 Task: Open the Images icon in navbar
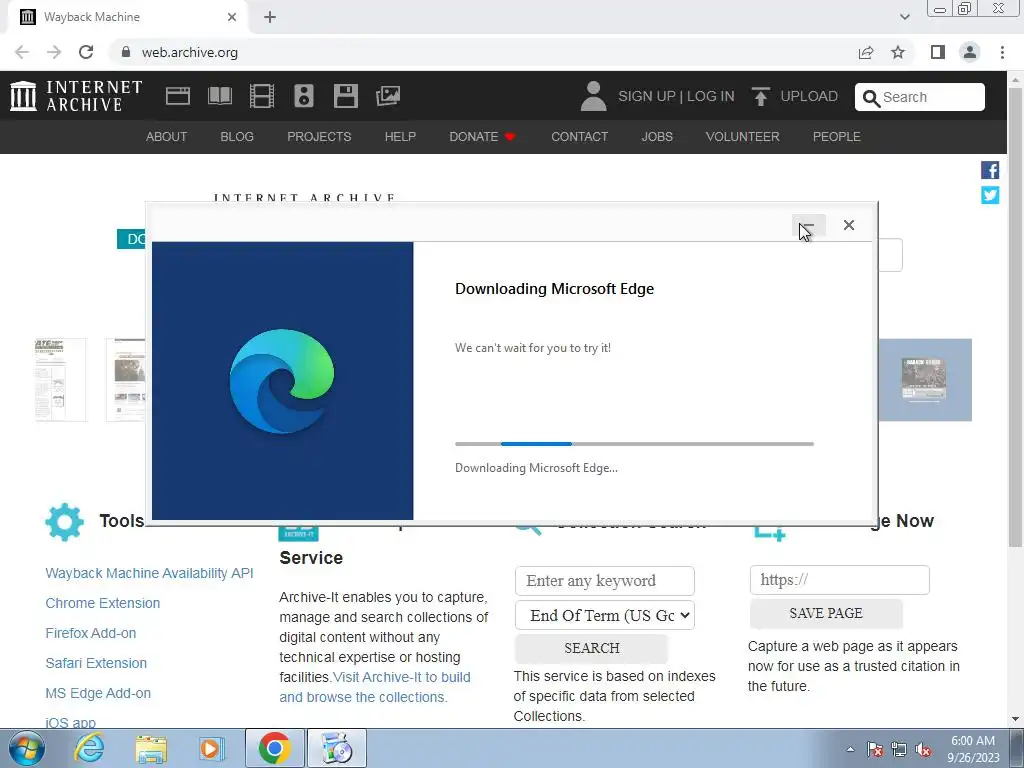pos(388,96)
